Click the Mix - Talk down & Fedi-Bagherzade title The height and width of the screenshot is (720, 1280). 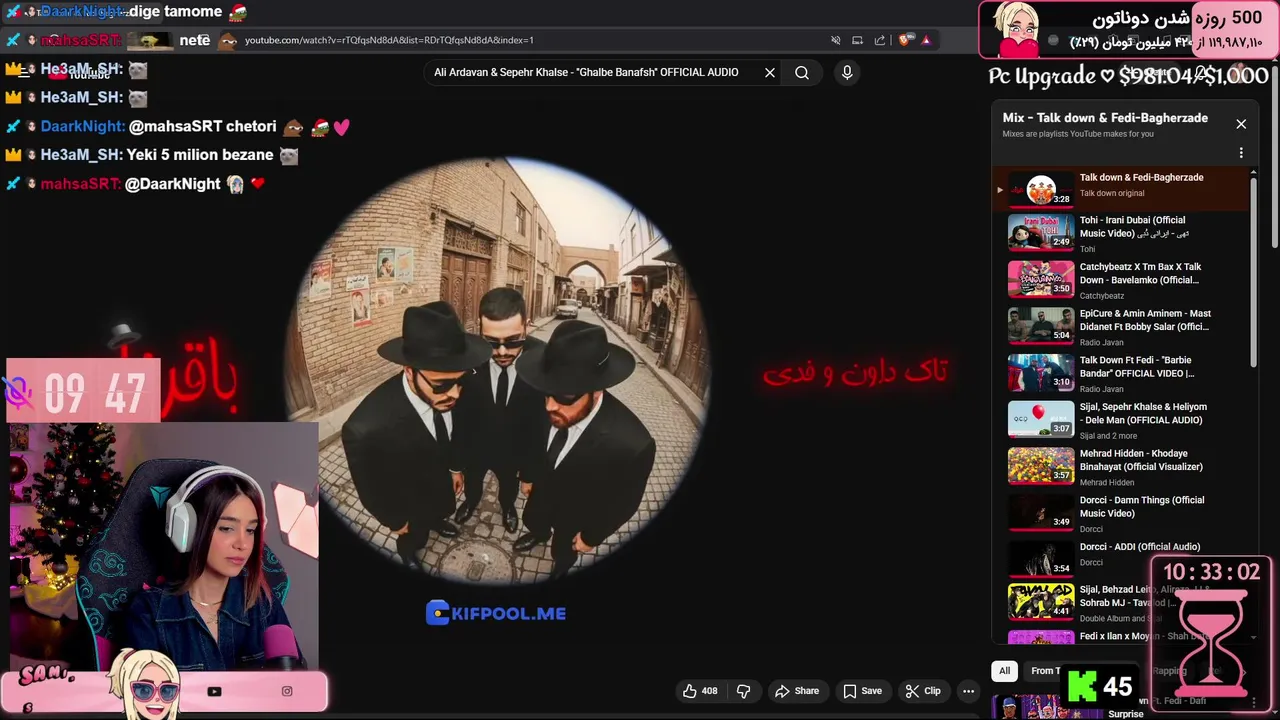[x=1105, y=118]
